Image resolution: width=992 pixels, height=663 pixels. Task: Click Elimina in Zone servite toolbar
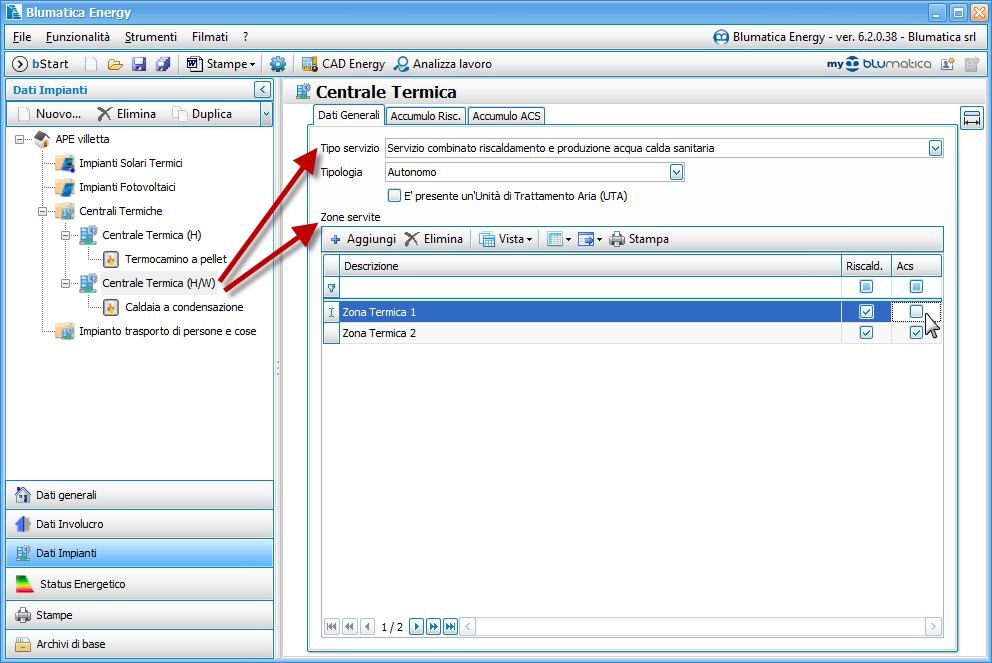(434, 239)
